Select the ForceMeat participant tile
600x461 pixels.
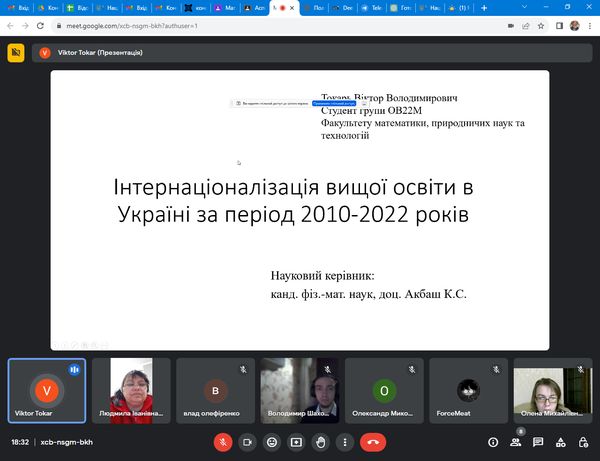coord(467,391)
